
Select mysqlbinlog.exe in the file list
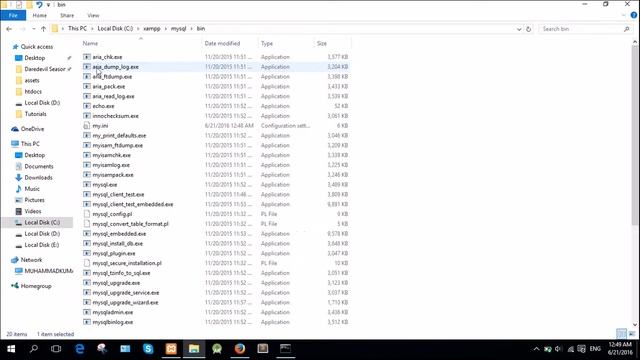(x=113, y=322)
